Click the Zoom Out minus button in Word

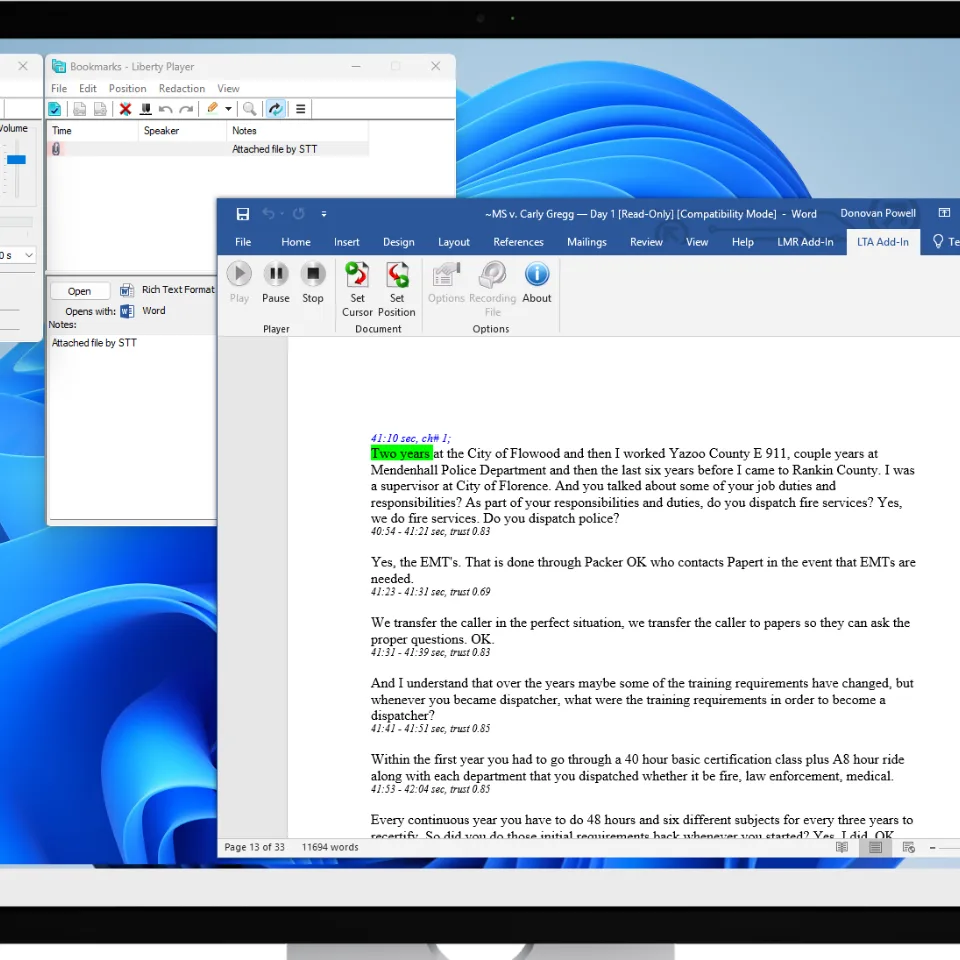932,848
